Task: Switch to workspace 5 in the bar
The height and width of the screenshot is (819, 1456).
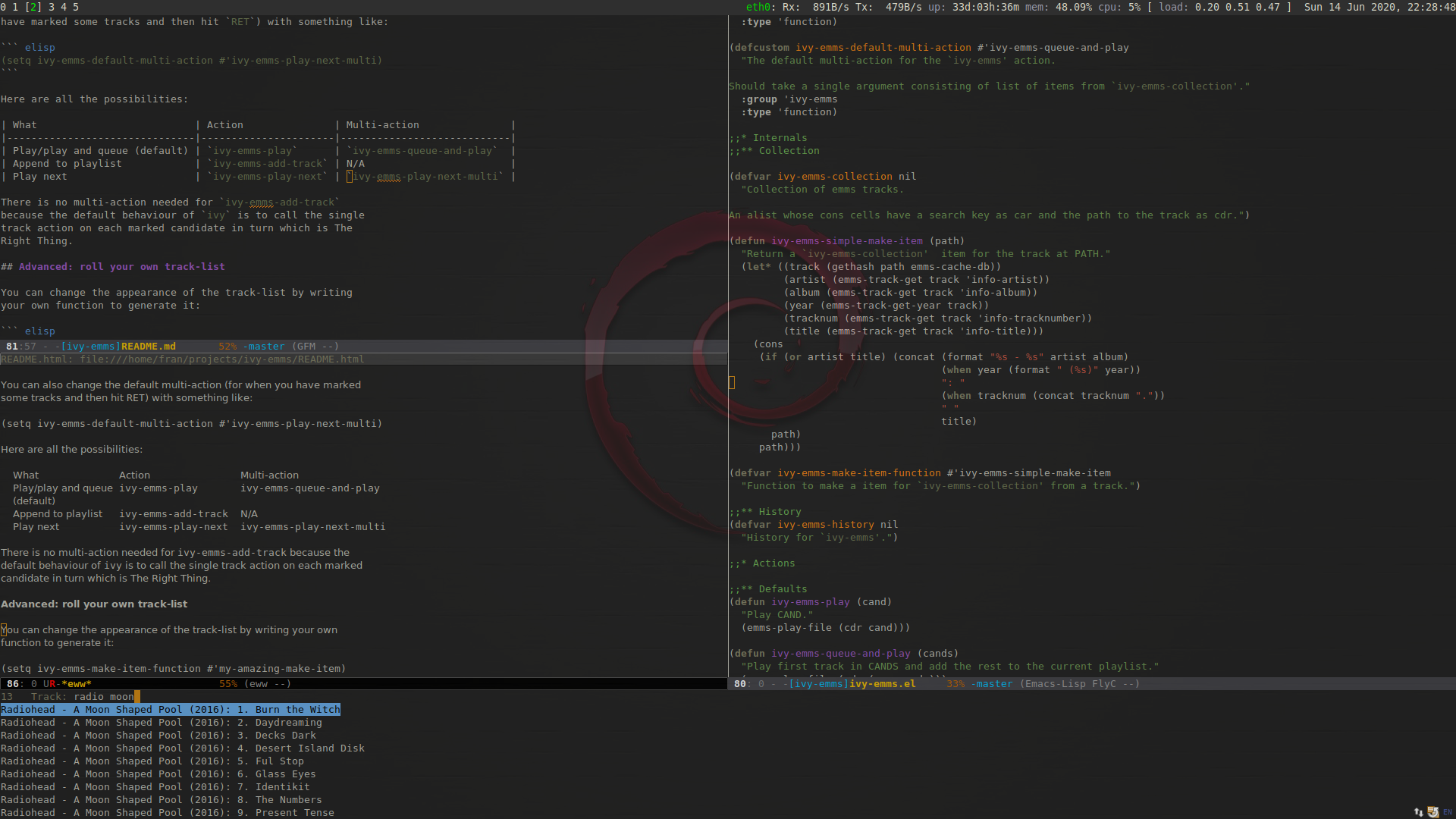Action: tap(76, 7)
